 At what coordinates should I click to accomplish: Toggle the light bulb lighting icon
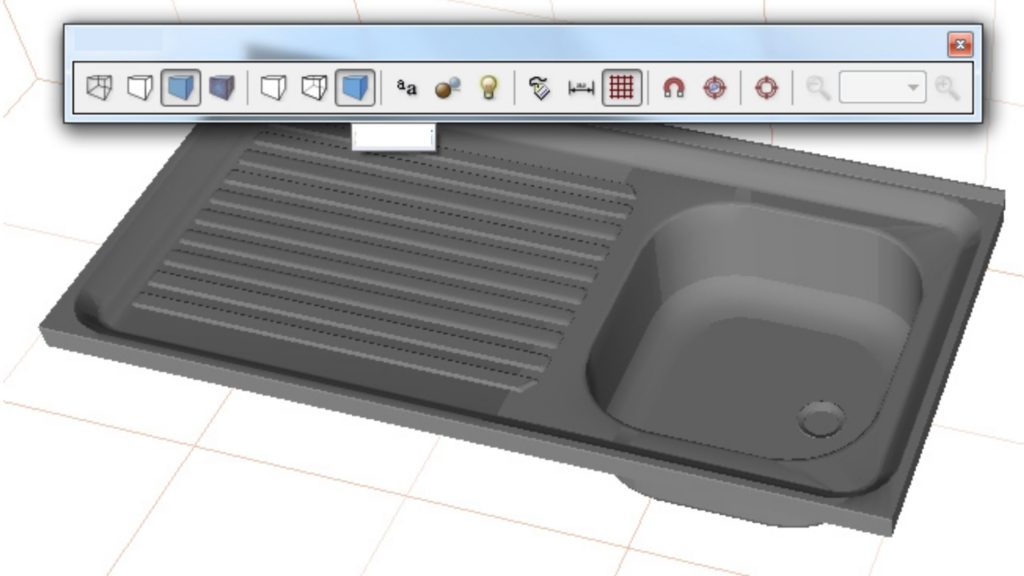[x=488, y=88]
